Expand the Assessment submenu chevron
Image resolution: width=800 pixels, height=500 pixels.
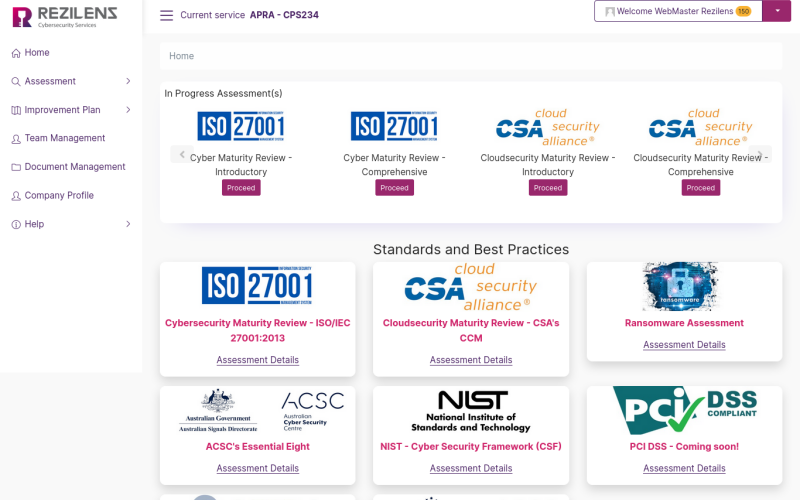[128, 81]
